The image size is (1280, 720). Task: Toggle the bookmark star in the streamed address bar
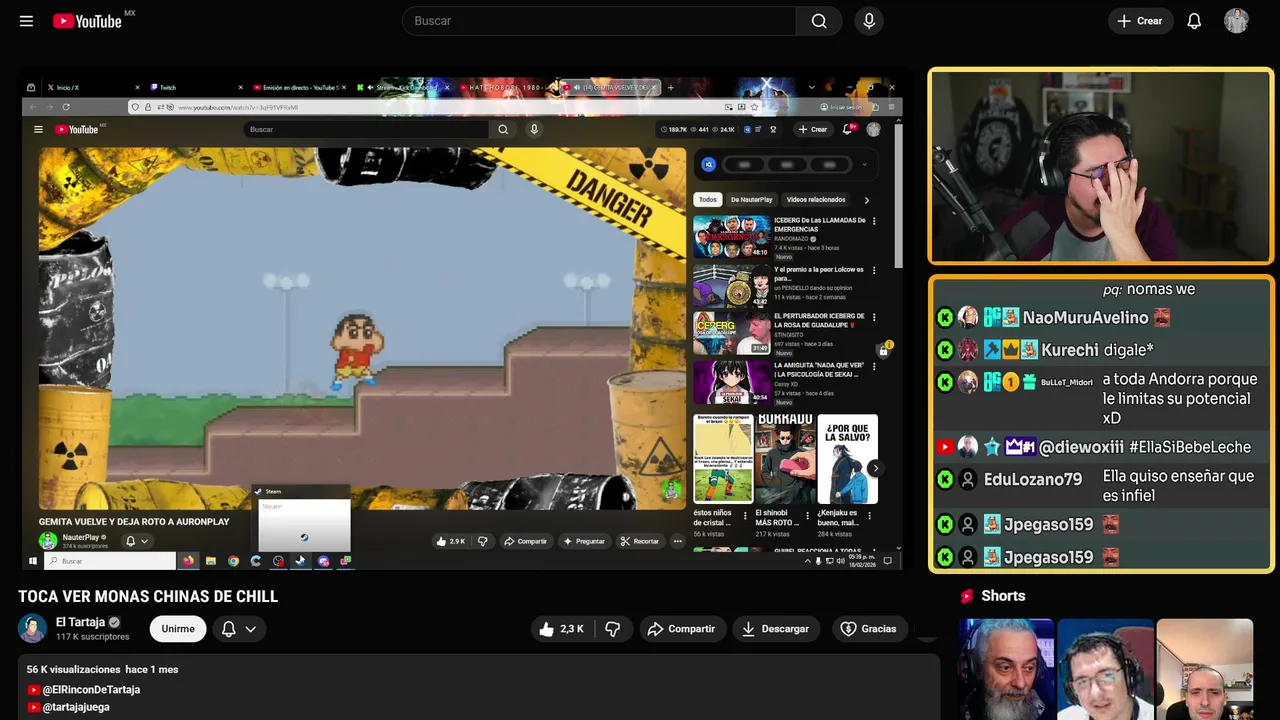(x=755, y=107)
